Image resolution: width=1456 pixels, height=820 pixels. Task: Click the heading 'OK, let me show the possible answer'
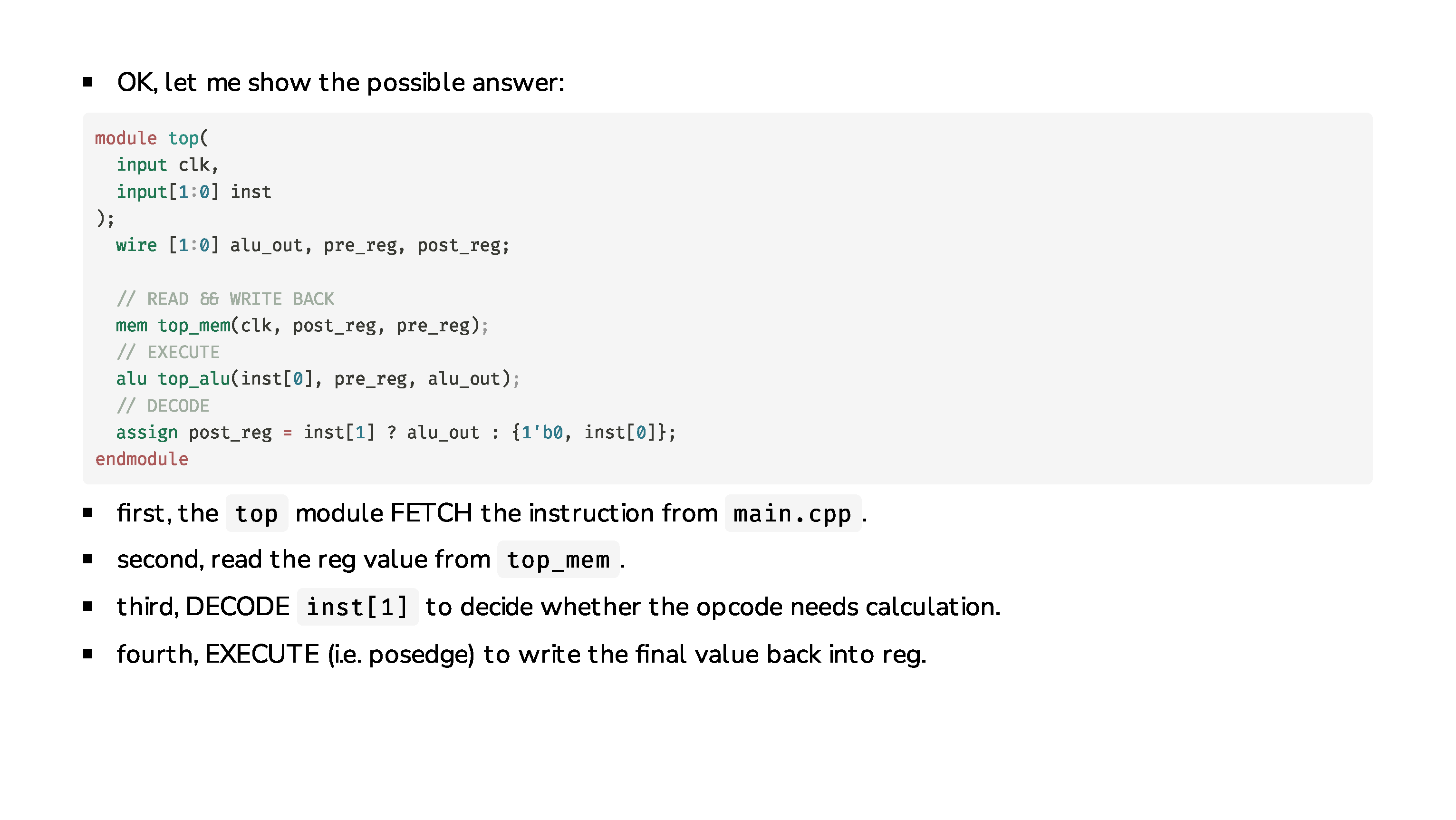341,83
